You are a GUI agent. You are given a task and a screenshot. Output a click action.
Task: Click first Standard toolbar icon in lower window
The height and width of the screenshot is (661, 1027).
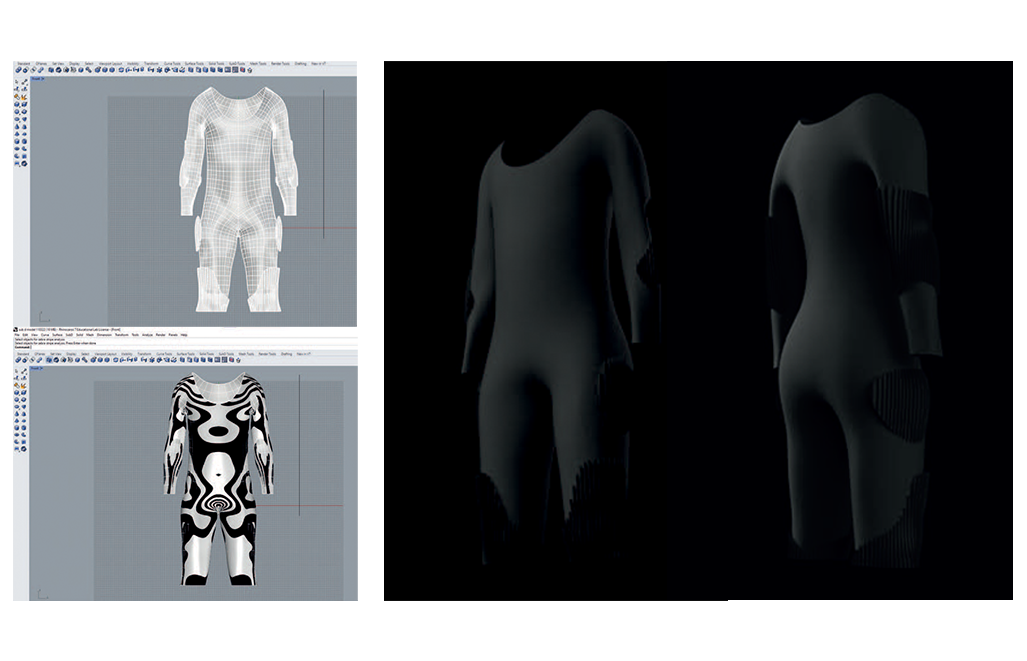[18, 360]
